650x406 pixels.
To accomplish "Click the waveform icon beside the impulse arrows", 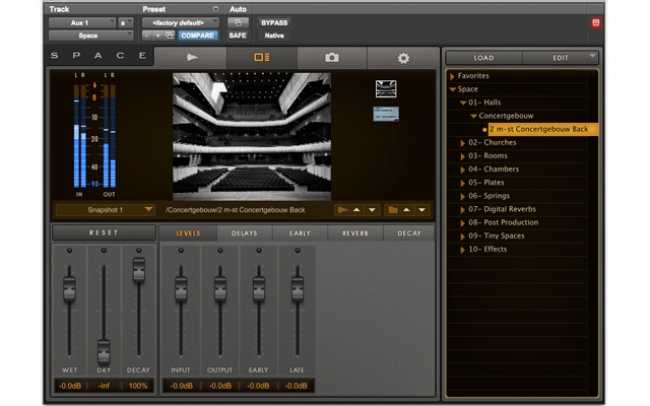I will 342,210.
